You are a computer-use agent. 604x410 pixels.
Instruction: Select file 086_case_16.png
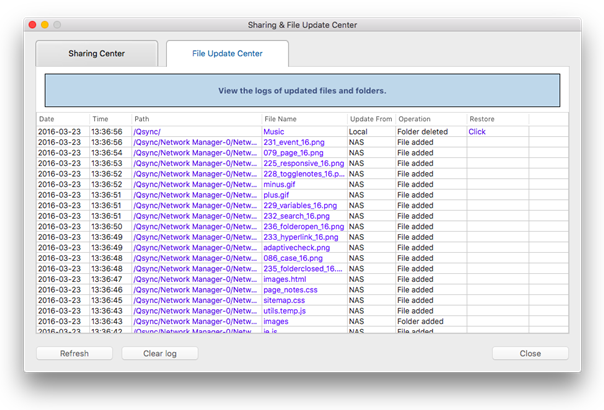(293, 258)
